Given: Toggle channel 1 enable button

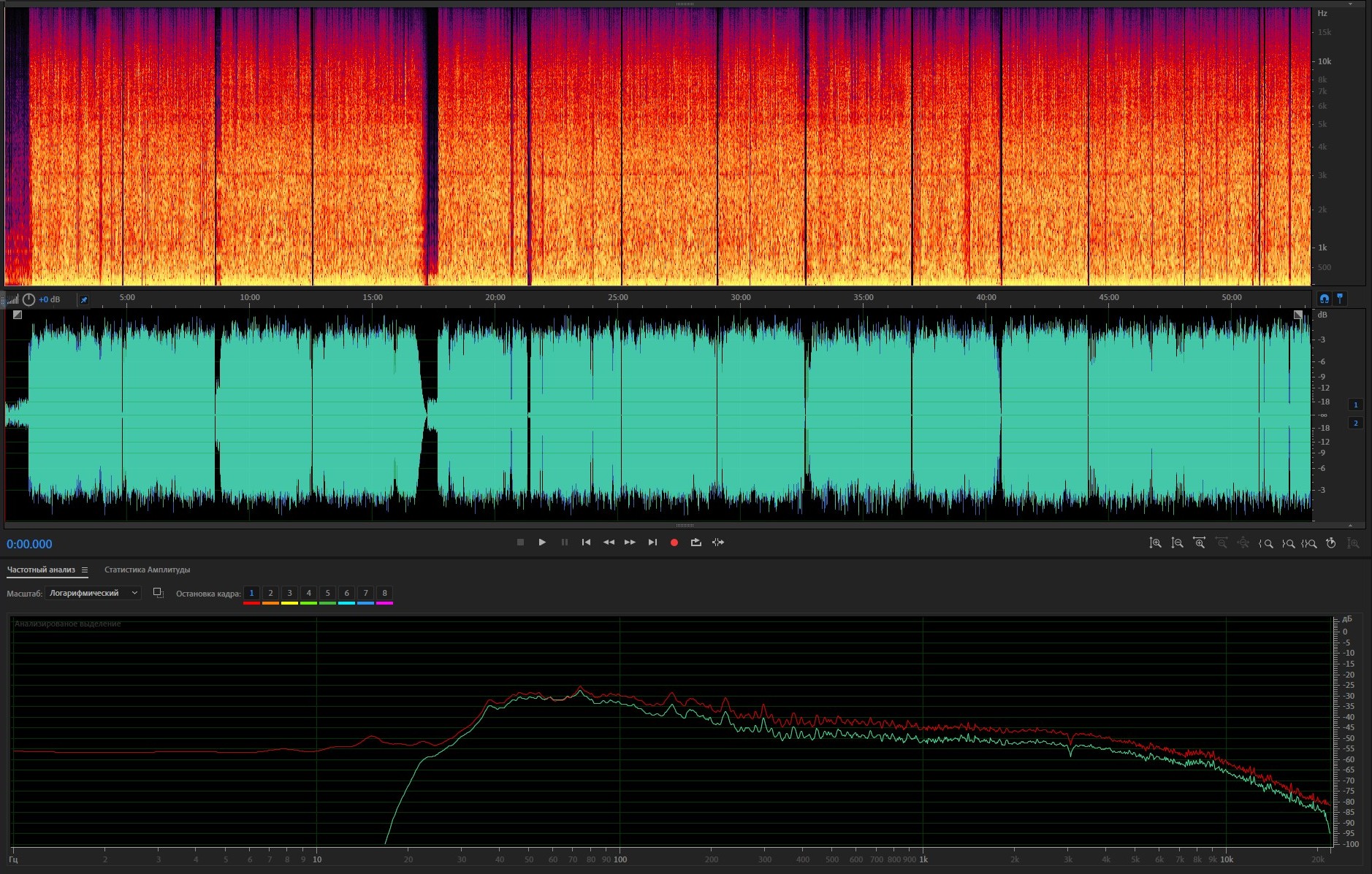Looking at the screenshot, I should click(1355, 405).
